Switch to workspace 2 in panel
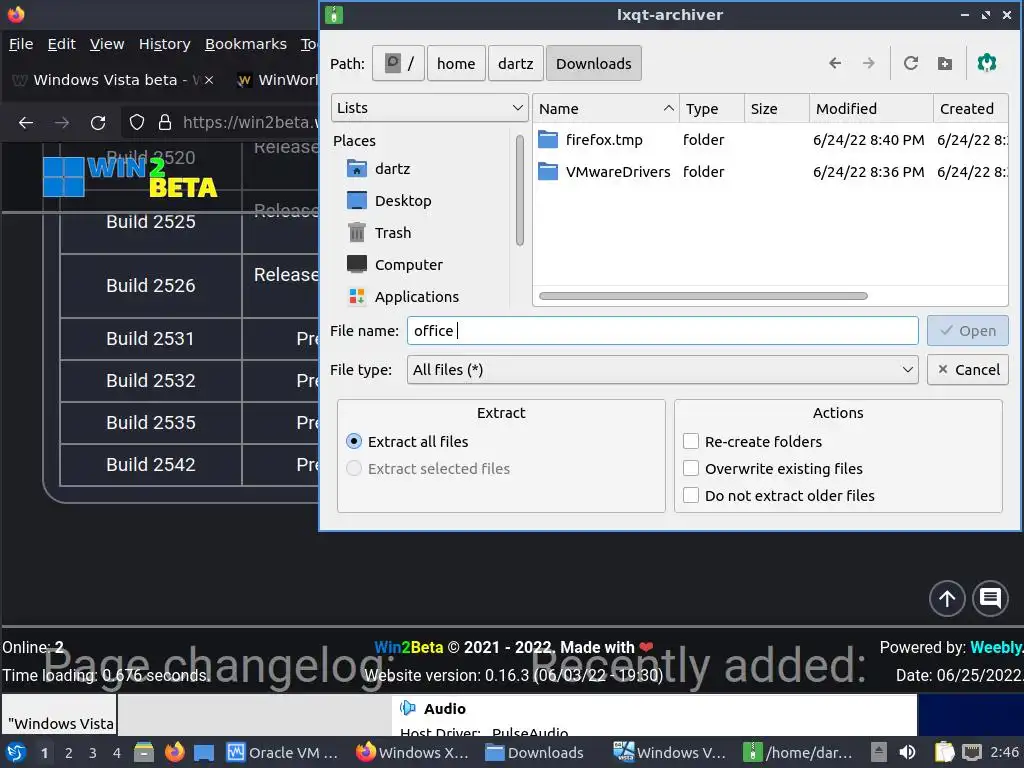 (x=69, y=753)
